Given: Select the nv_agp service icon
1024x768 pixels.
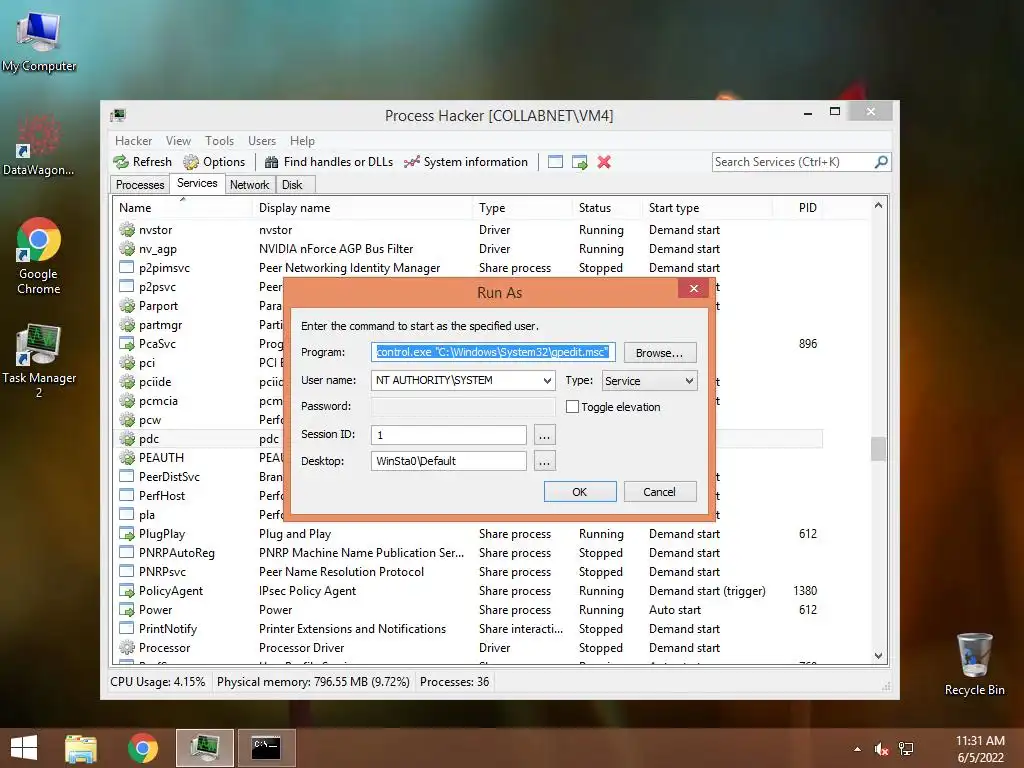Looking at the screenshot, I should [127, 248].
